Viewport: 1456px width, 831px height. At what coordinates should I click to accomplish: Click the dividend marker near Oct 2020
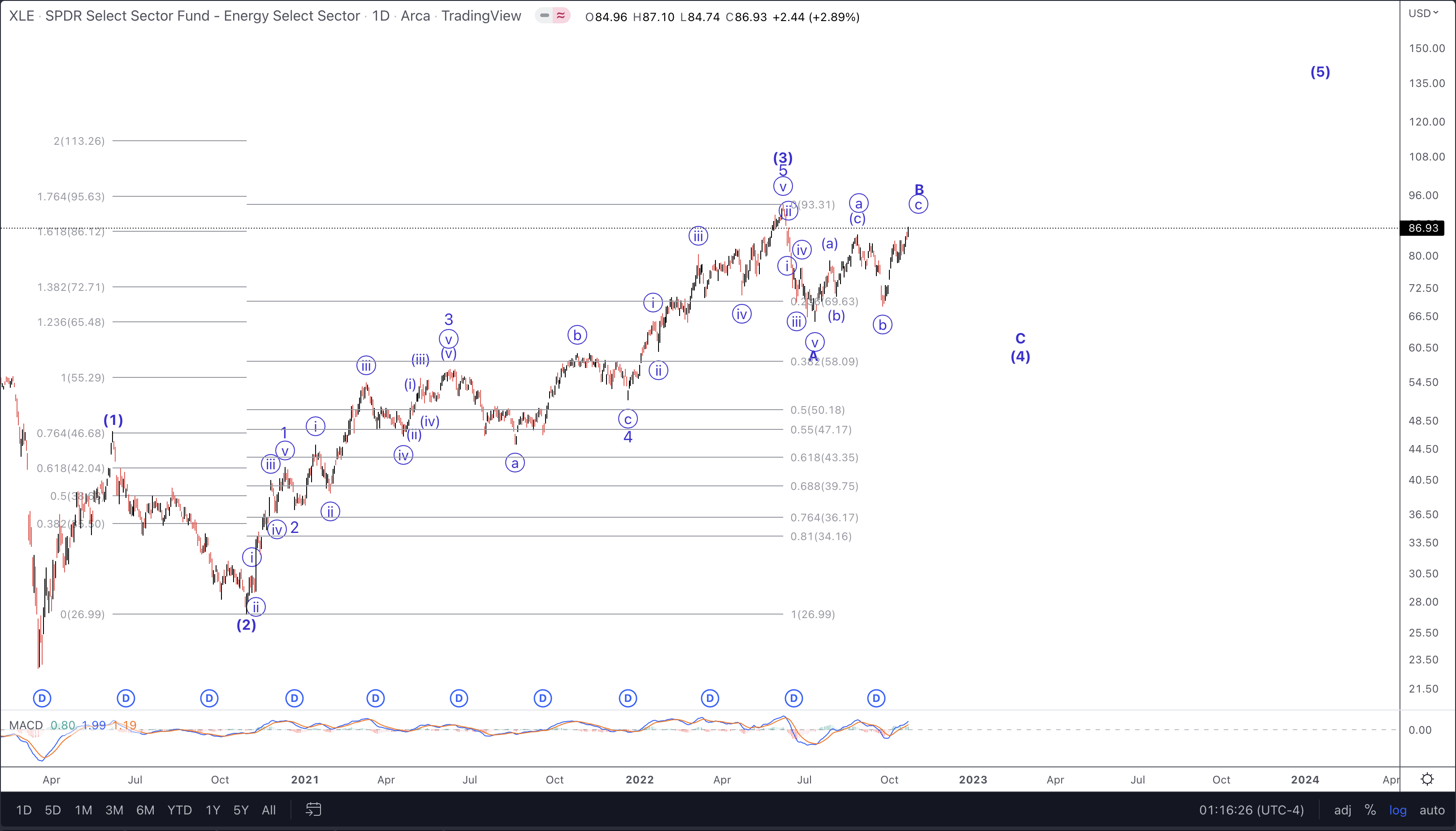[x=209, y=698]
